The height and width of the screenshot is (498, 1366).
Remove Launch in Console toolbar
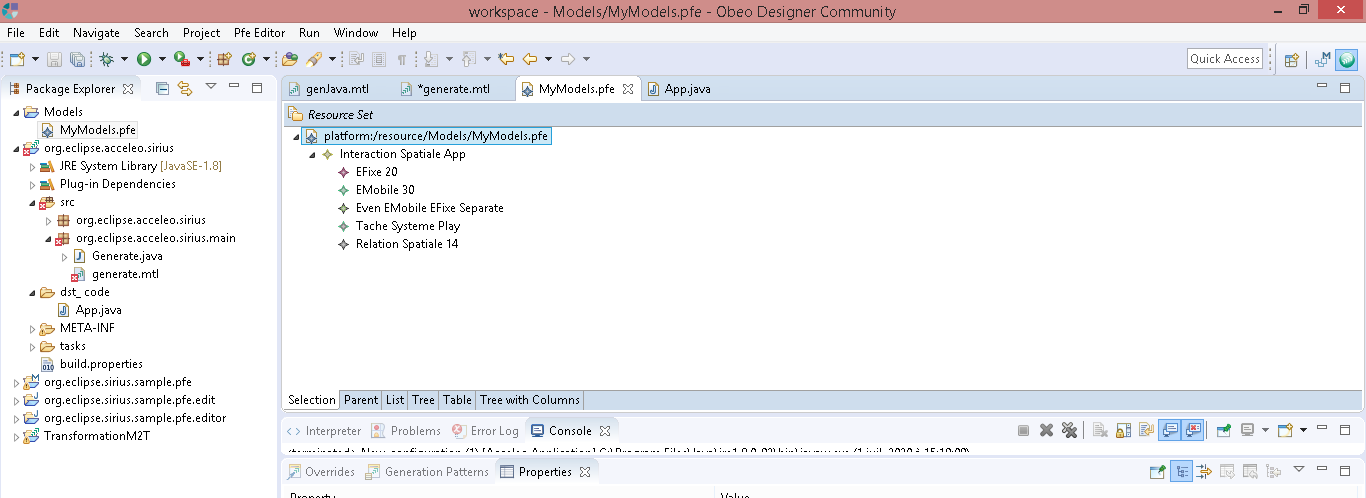click(1046, 430)
